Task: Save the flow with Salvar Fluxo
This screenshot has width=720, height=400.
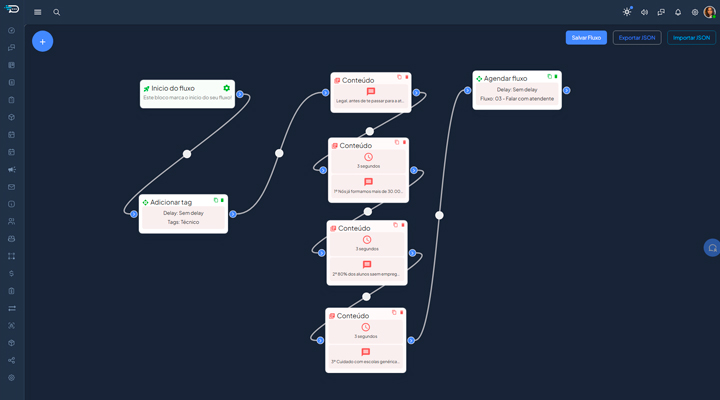Action: click(x=586, y=38)
